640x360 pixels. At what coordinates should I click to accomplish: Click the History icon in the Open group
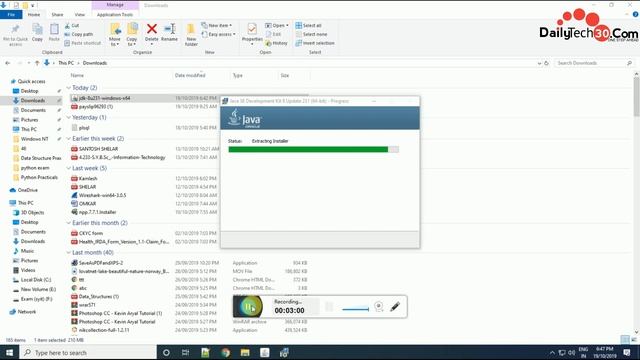[276, 43]
